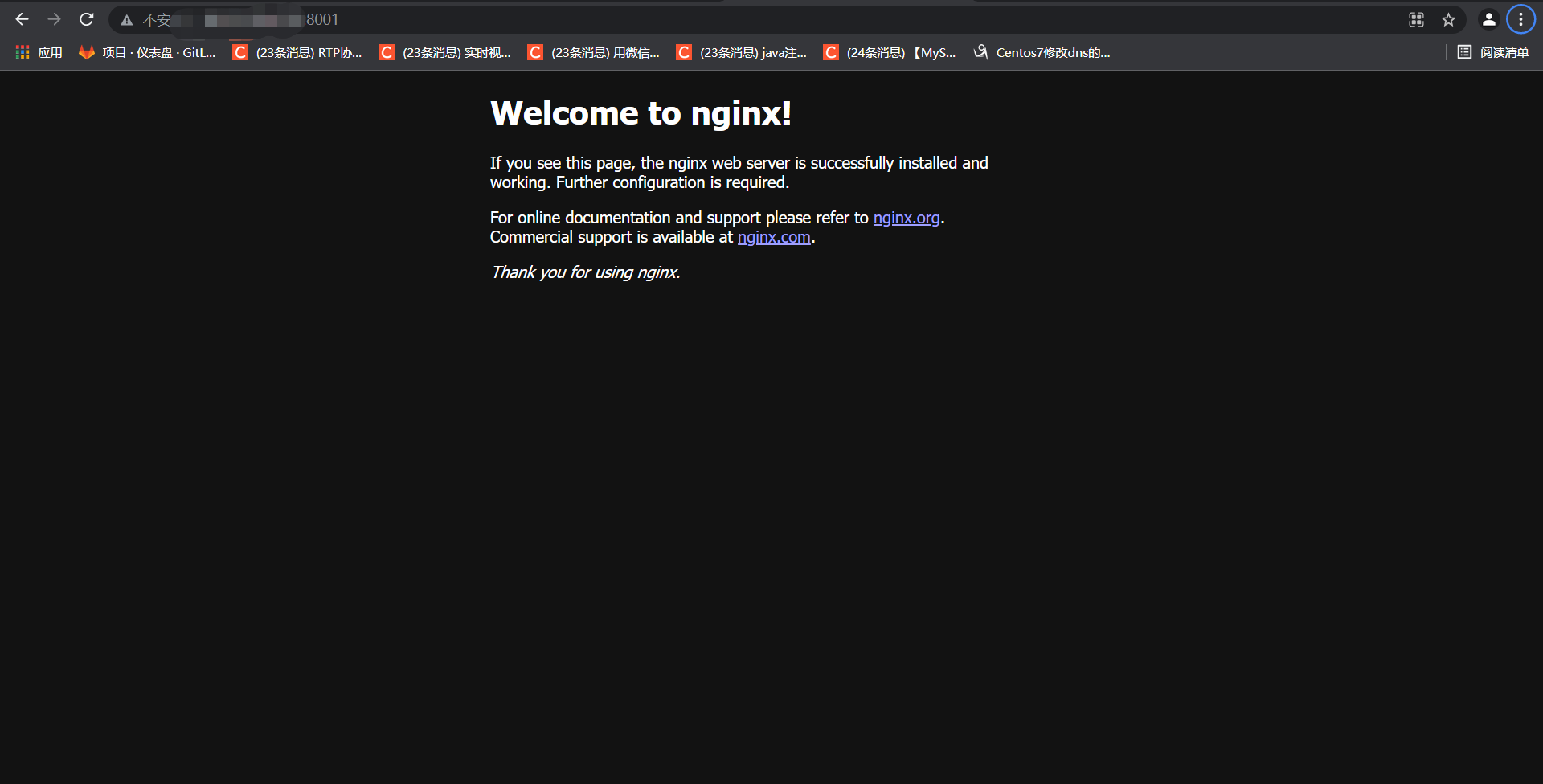Open the user profile avatar menu
This screenshot has height=784, width=1543.
[x=1488, y=19]
